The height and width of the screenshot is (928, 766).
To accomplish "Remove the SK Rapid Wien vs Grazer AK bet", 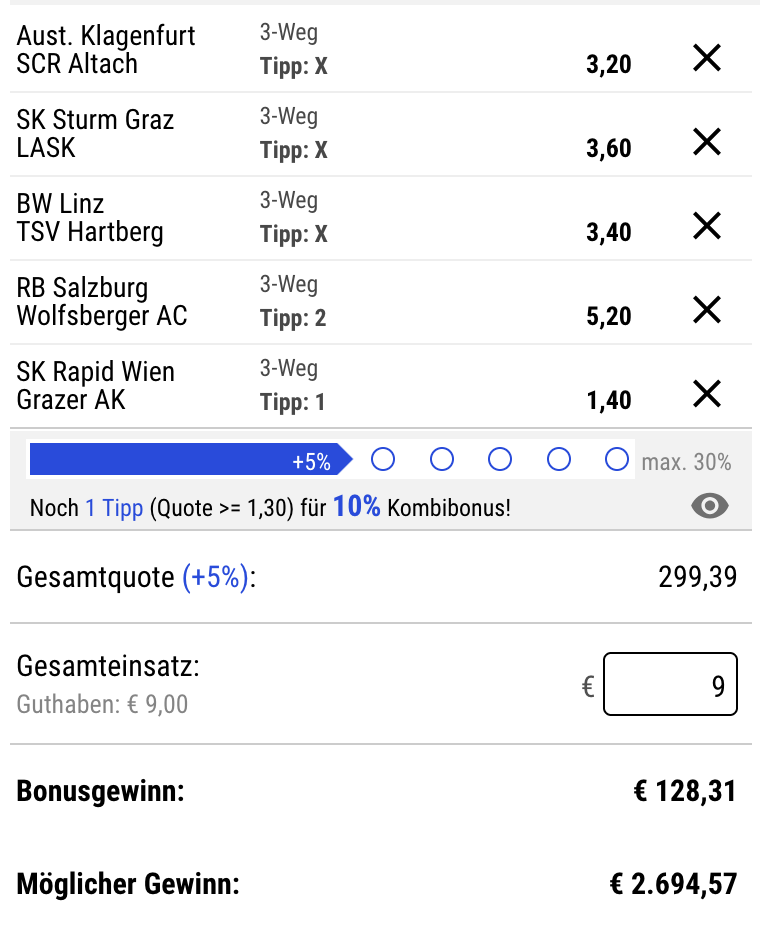I will [x=707, y=394].
